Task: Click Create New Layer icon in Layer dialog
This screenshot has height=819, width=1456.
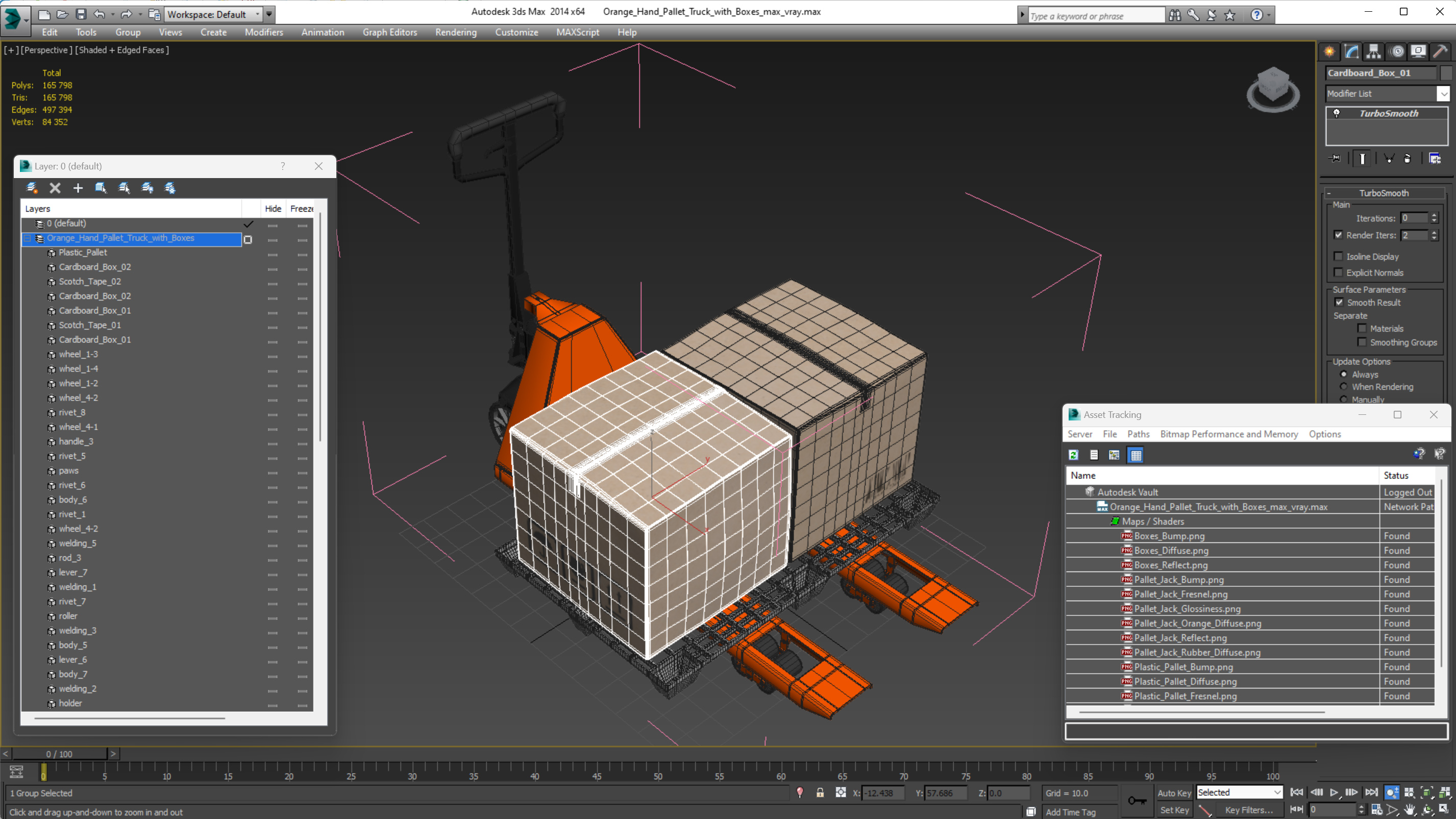Action: click(32, 188)
